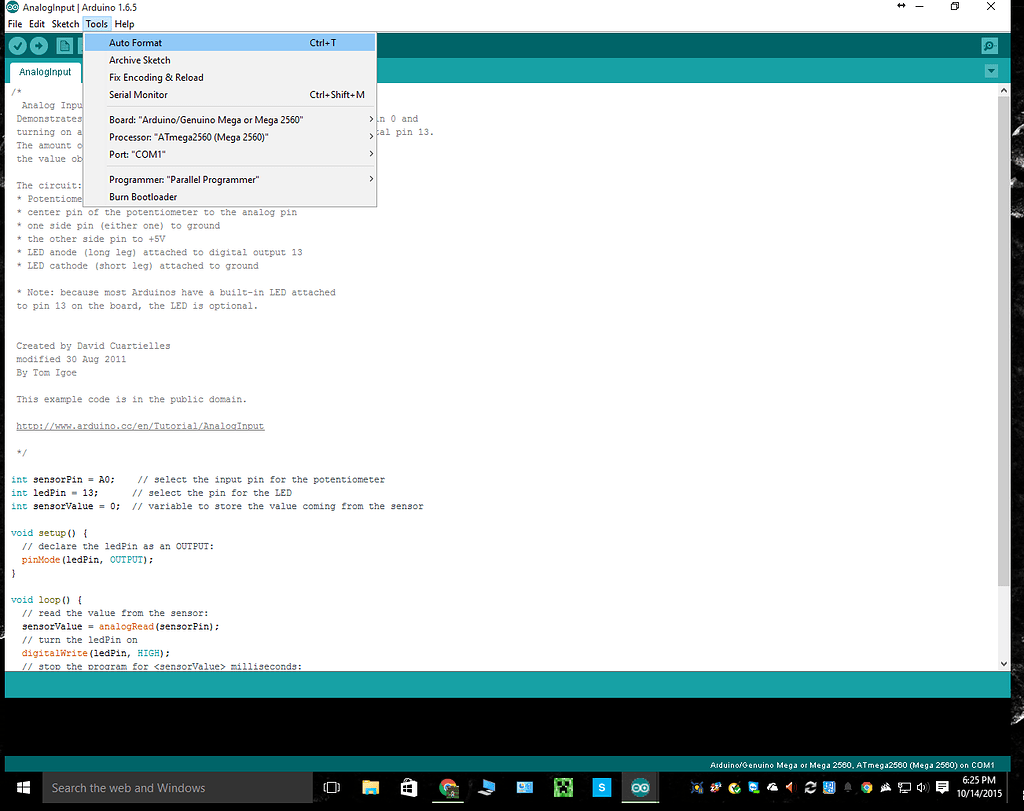1024x811 pixels.
Task: Open the Action Center notifications icon
Action: 942,787
